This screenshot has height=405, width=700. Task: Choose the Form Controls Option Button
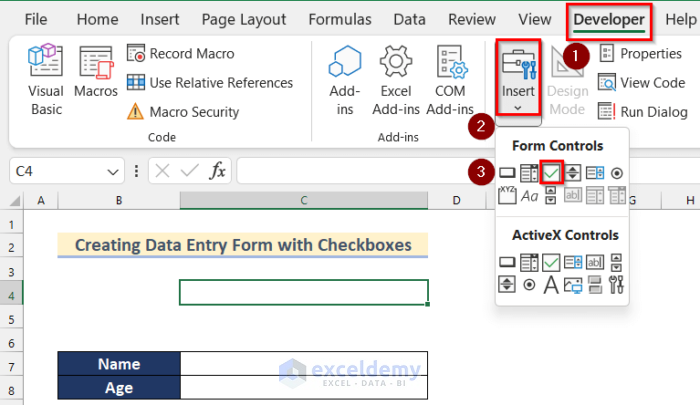pos(617,173)
